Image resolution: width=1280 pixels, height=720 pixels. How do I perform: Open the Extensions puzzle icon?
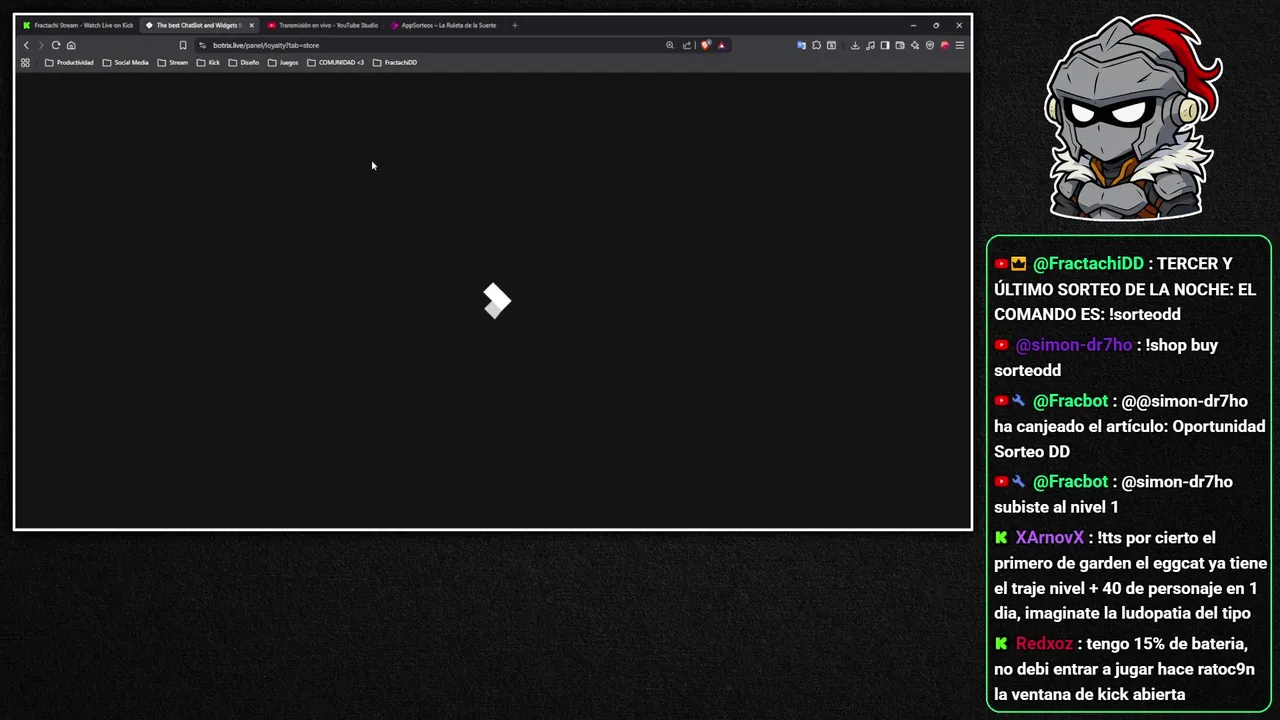pos(816,45)
